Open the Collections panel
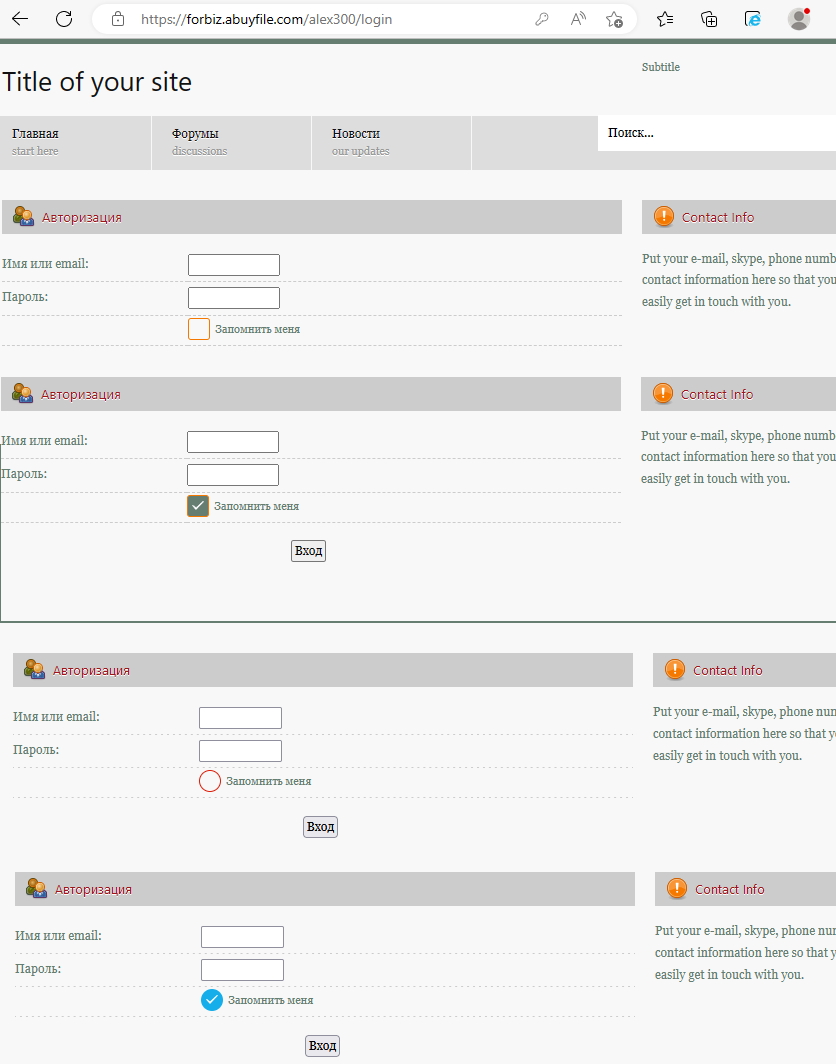Screen dimensions: 836x1064 [x=709, y=19]
